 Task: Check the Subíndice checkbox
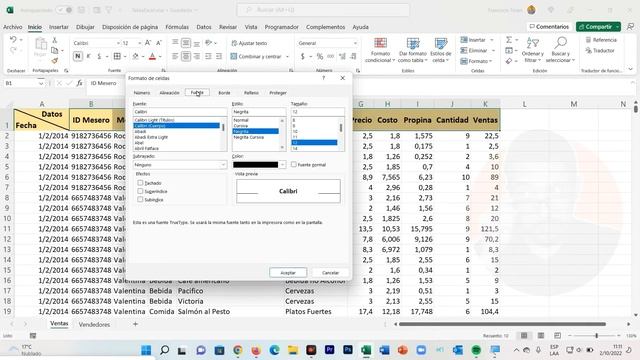click(140, 200)
